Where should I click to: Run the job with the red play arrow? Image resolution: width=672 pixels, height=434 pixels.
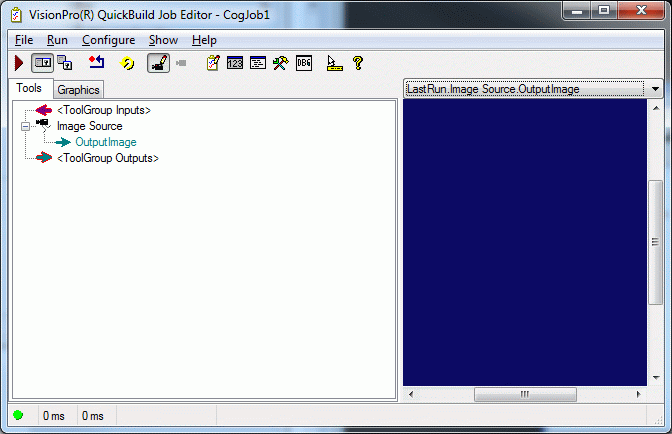[18, 63]
